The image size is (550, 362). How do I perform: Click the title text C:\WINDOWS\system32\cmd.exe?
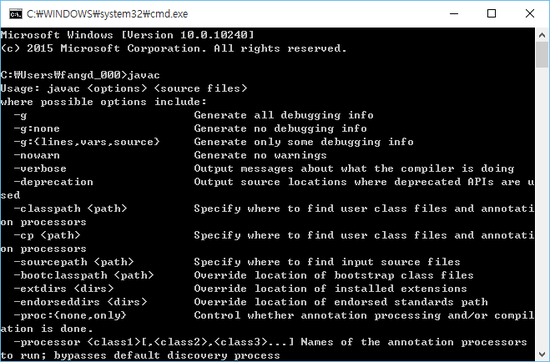click(107, 14)
